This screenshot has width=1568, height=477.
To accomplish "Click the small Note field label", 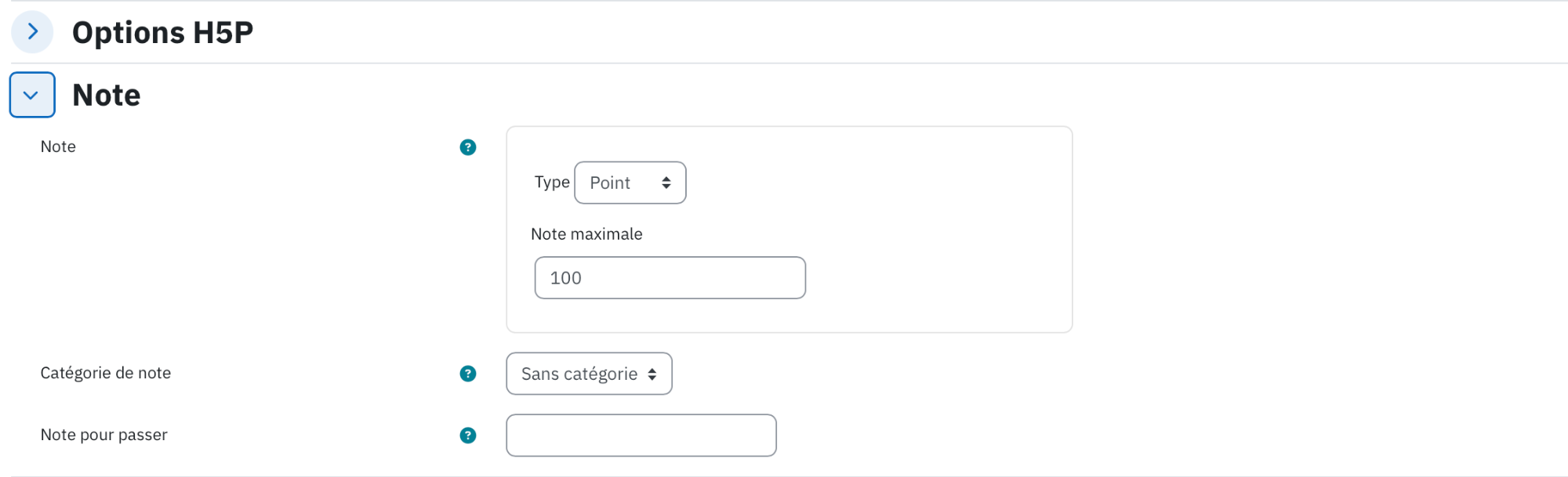I will (x=58, y=147).
